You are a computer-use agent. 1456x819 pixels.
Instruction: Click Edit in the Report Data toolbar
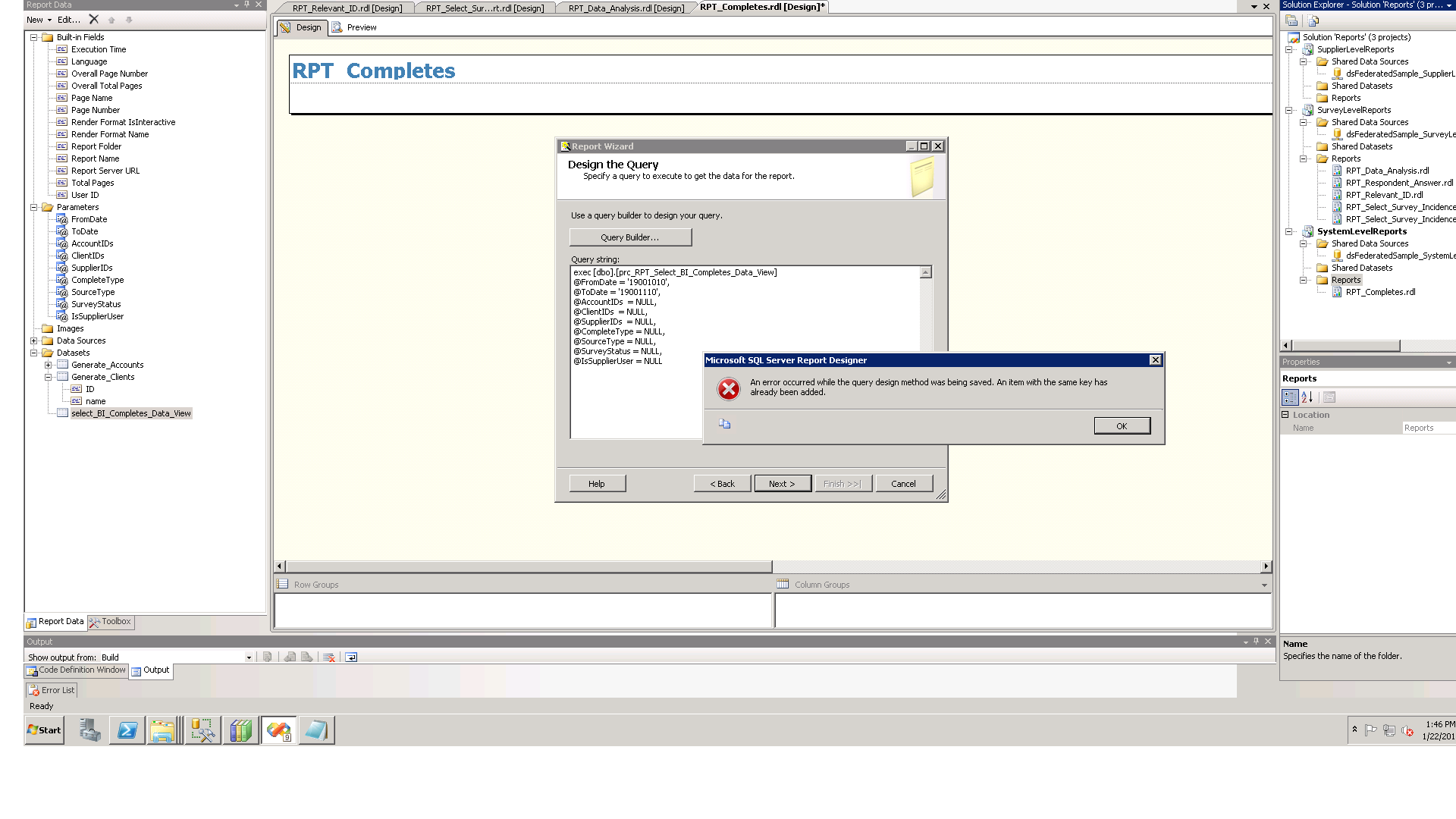point(69,20)
